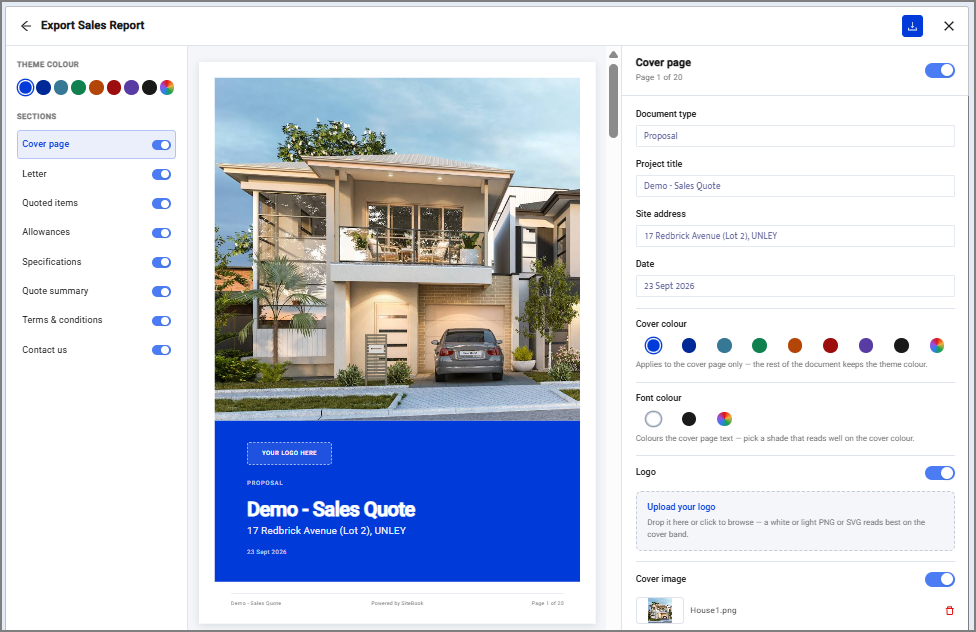Click Upload your logo link
976x632 pixels.
point(681,507)
